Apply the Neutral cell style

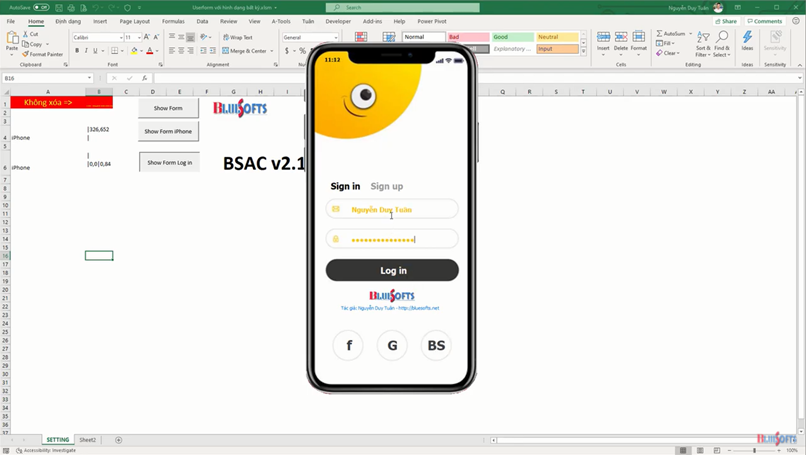557,37
